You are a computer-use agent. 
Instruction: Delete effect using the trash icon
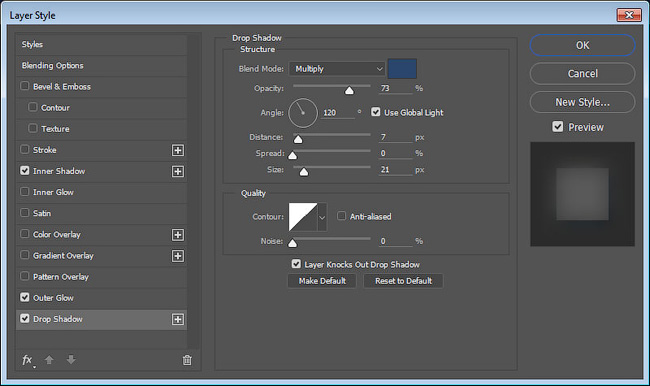187,360
